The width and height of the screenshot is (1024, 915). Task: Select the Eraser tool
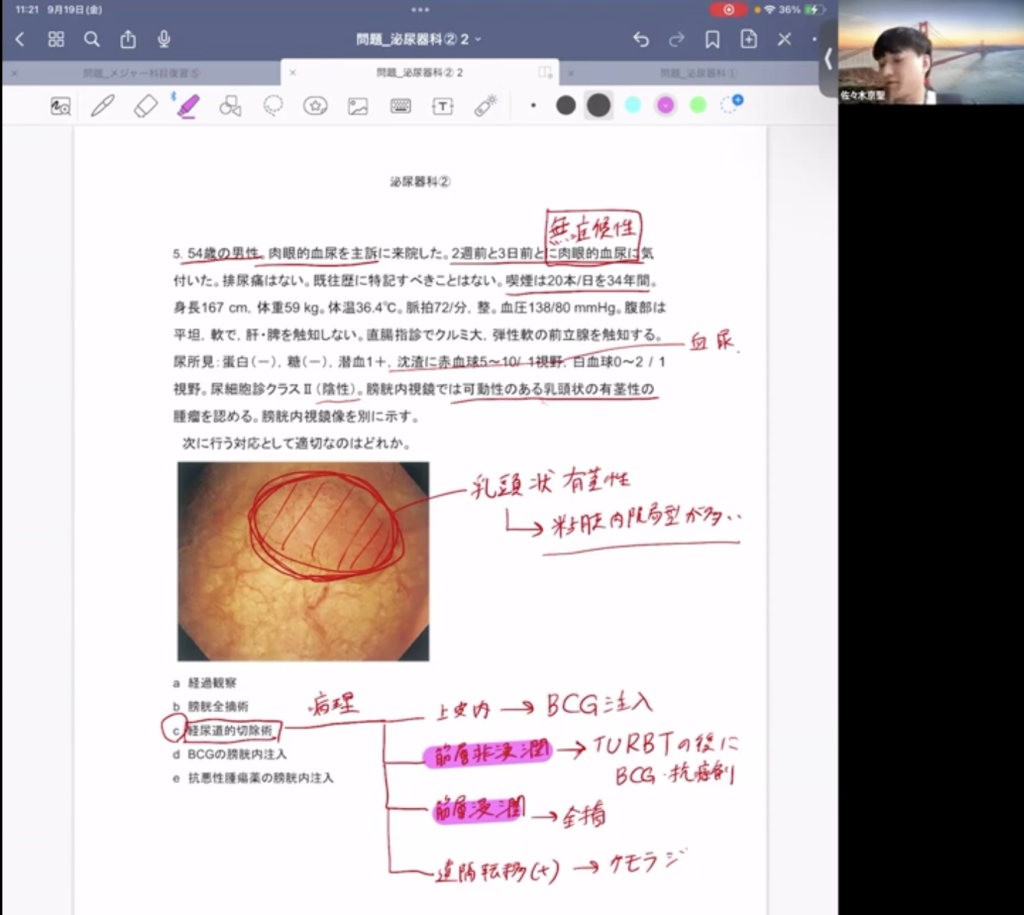click(145, 104)
